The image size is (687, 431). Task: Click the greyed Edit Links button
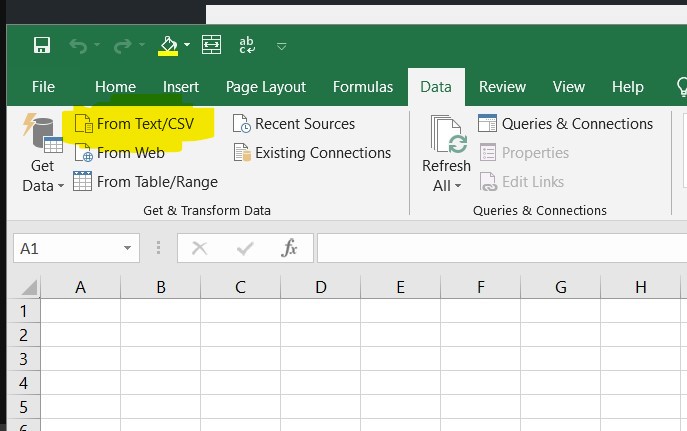click(x=521, y=182)
